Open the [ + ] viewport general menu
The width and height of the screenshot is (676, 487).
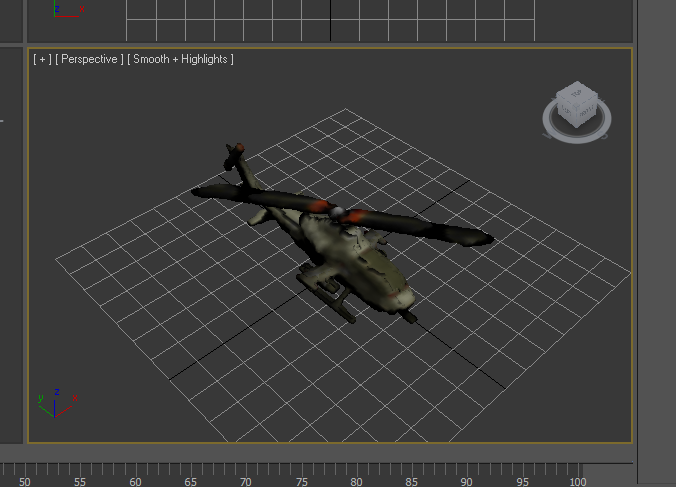tap(42, 59)
